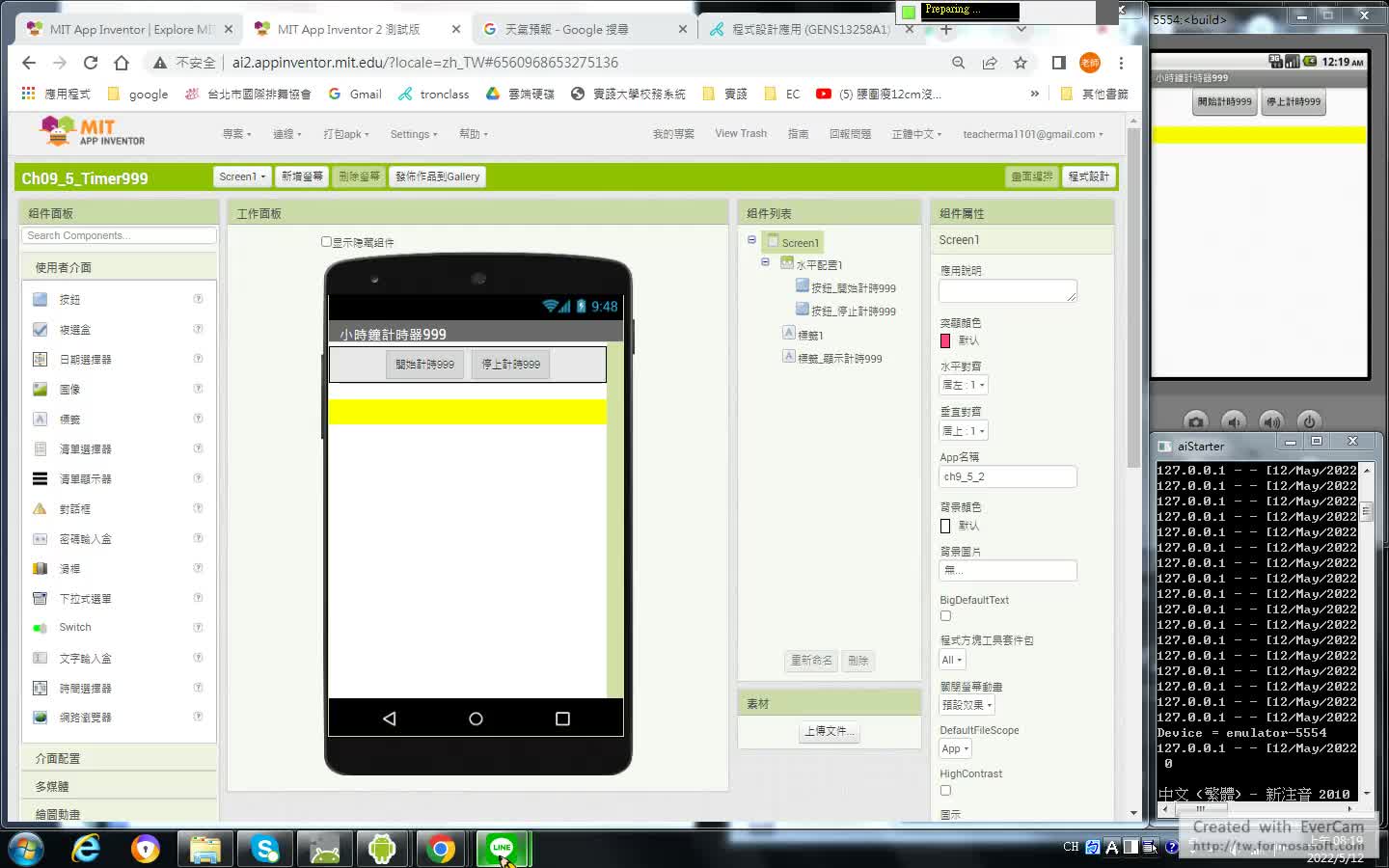Select the Label component icon in palette

coord(40,420)
